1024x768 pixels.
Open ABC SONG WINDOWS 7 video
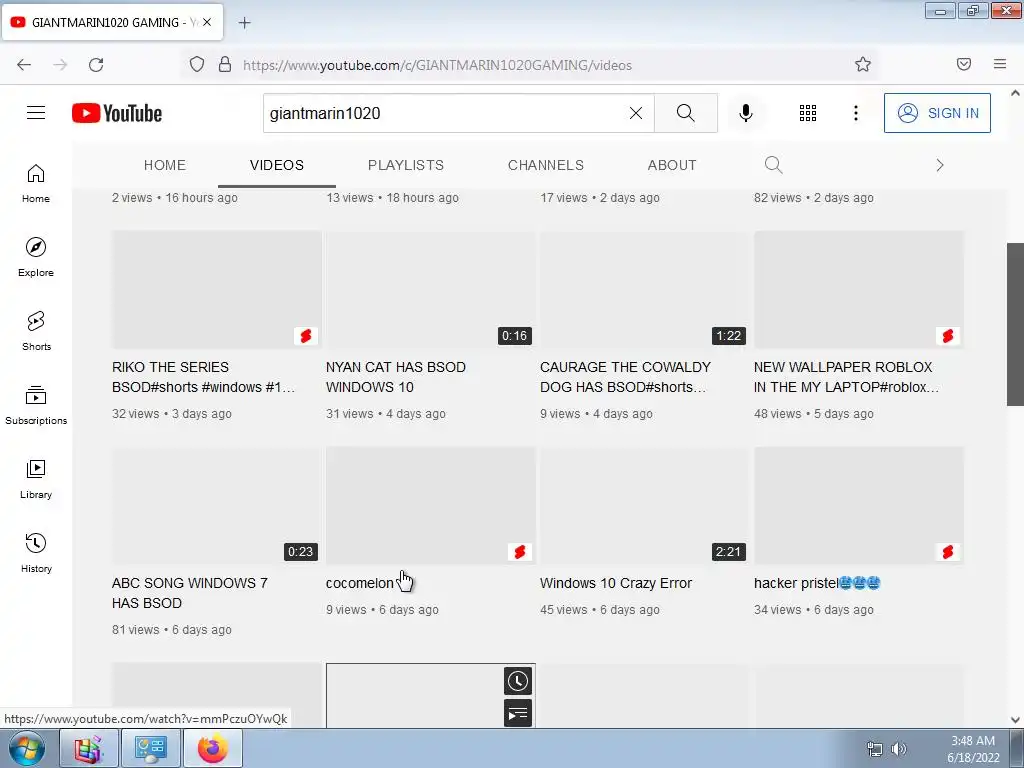coord(189,593)
